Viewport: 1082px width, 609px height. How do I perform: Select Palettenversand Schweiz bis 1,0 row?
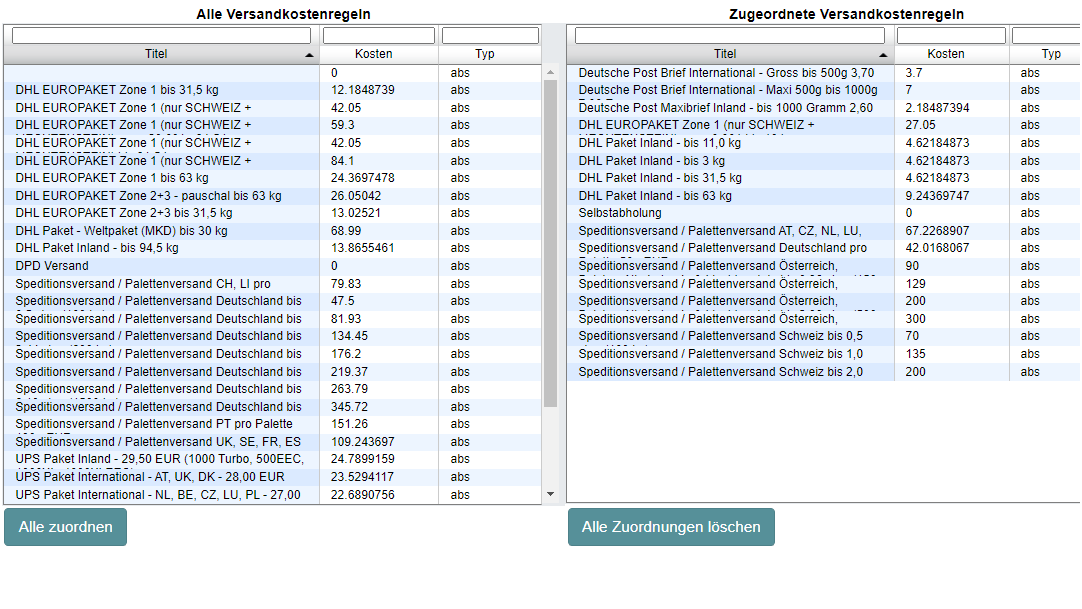tap(823, 354)
